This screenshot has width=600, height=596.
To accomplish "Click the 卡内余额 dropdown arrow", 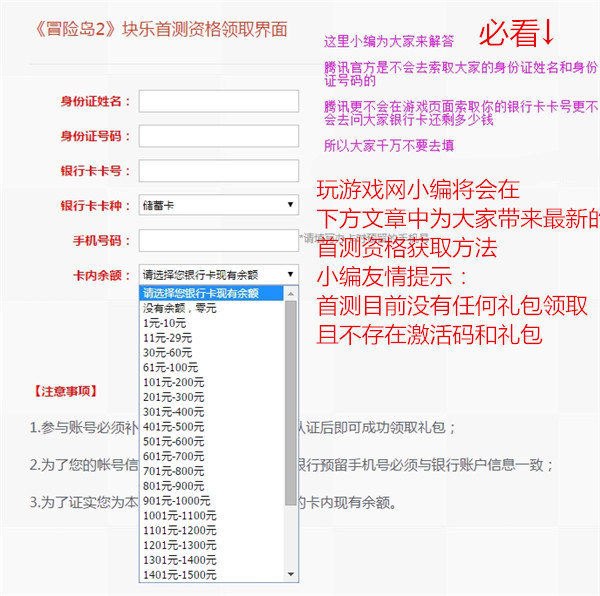I will tap(290, 274).
